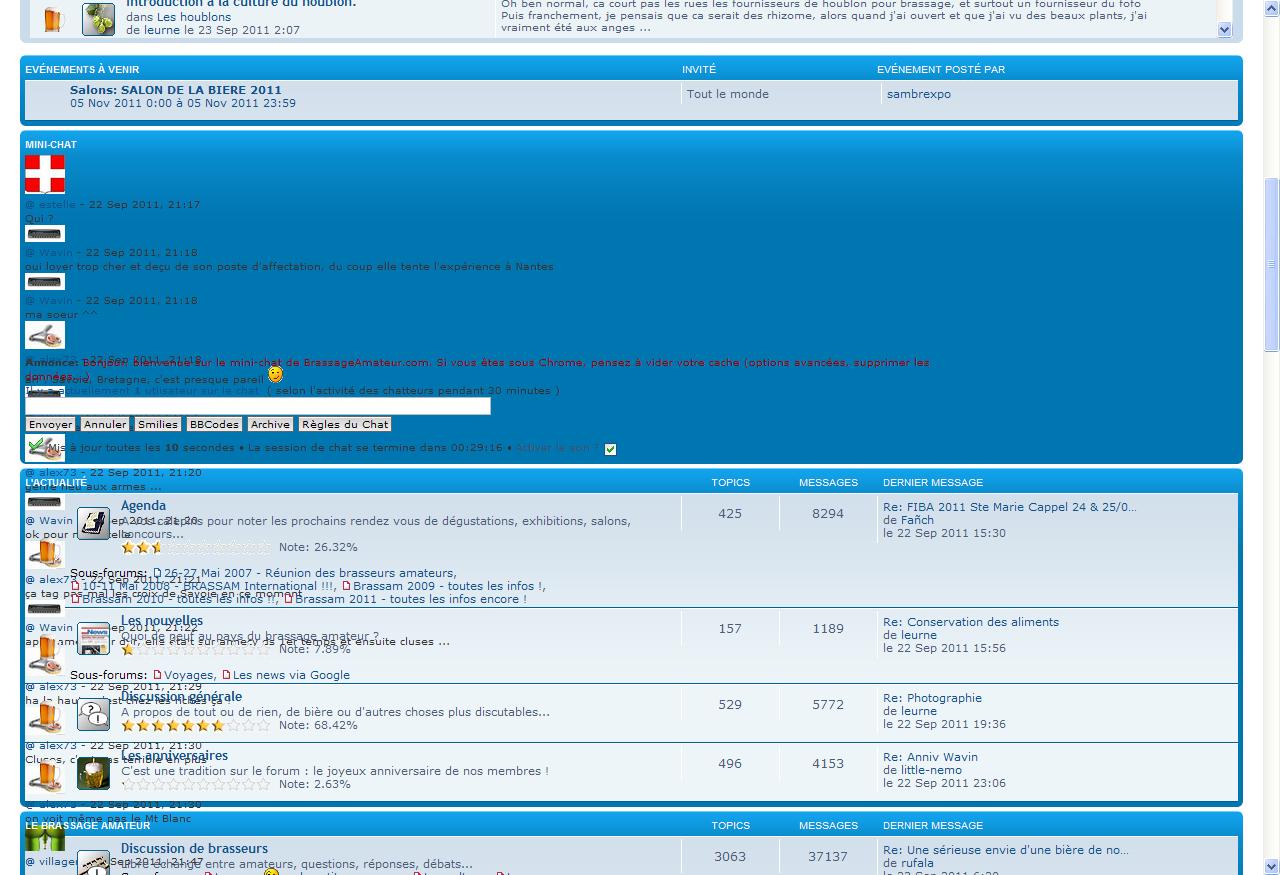Click the Discussion de brasseurs messages count '37137'
The width and height of the screenshot is (1280, 875).
[x=828, y=857]
